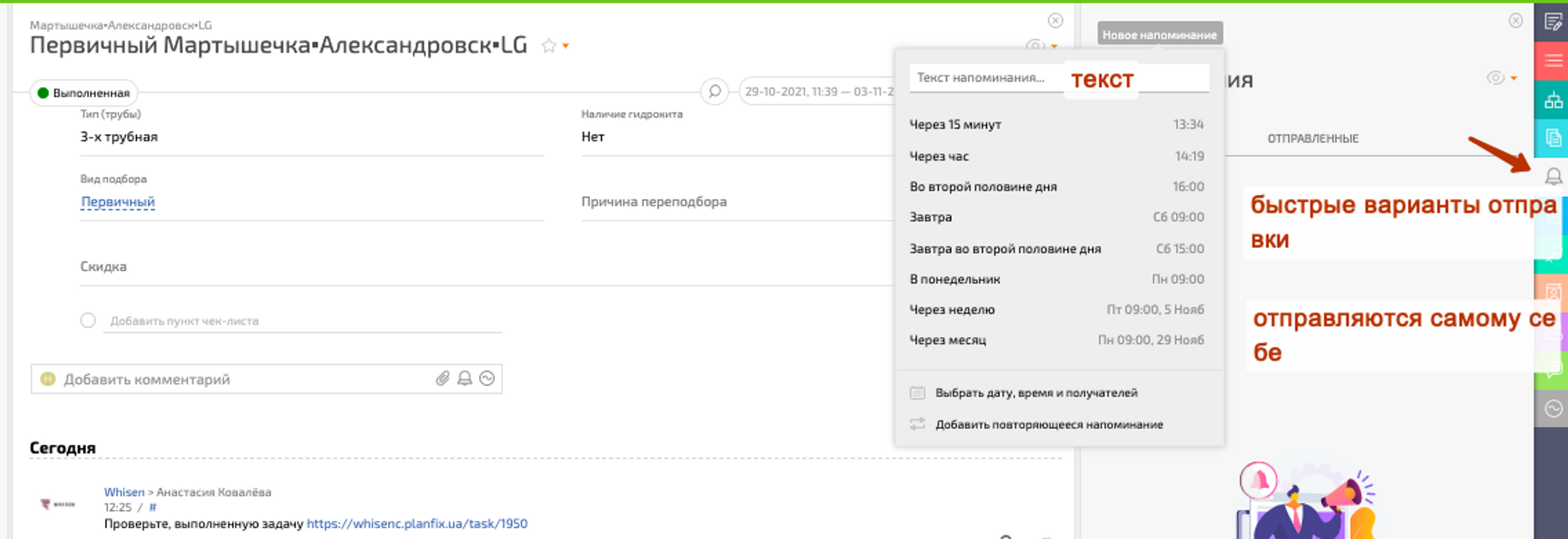Tick the checklist item circle checkbox
The image size is (1568, 539).
click(x=88, y=320)
